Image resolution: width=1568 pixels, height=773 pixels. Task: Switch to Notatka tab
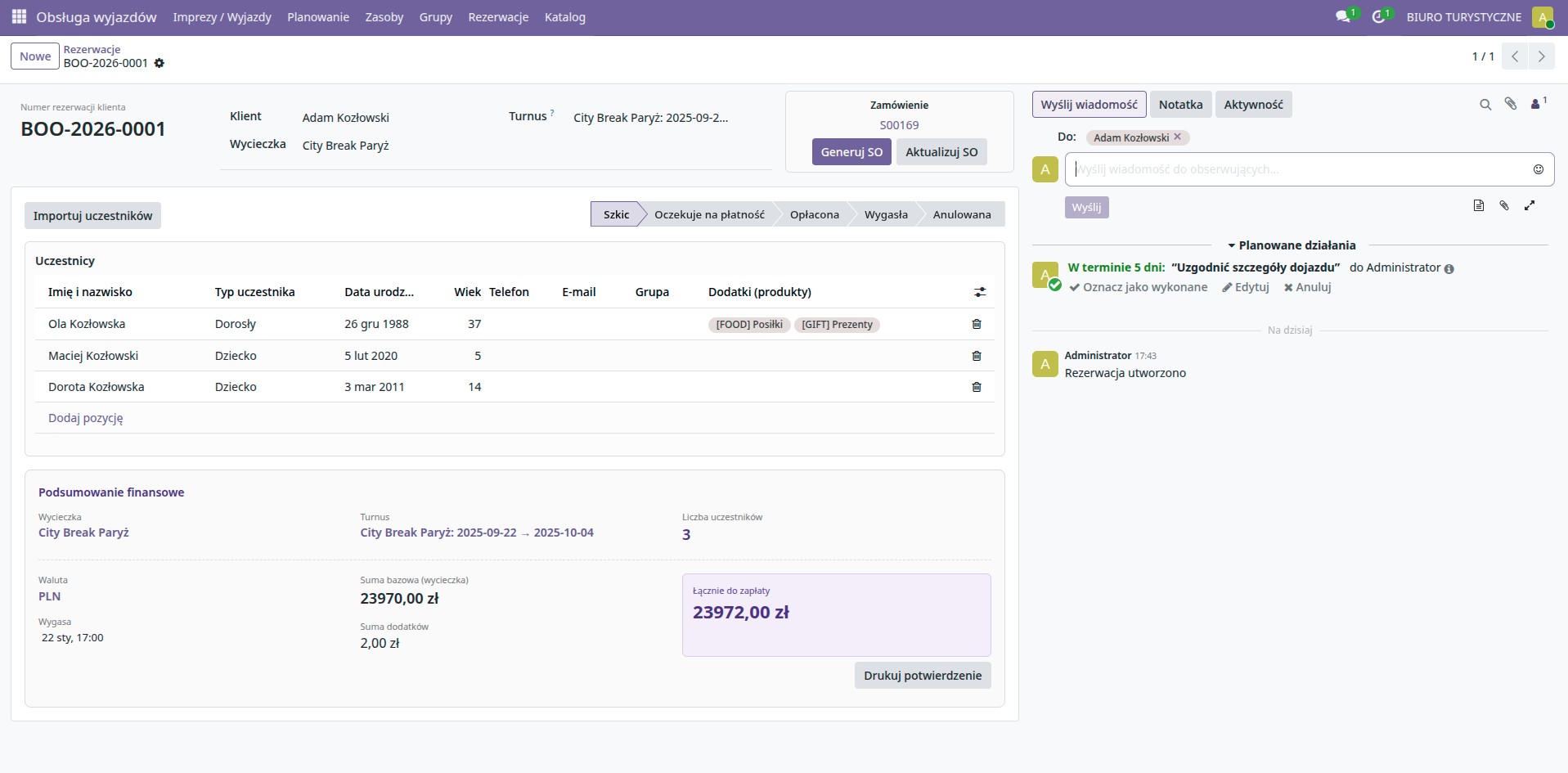click(x=1180, y=105)
